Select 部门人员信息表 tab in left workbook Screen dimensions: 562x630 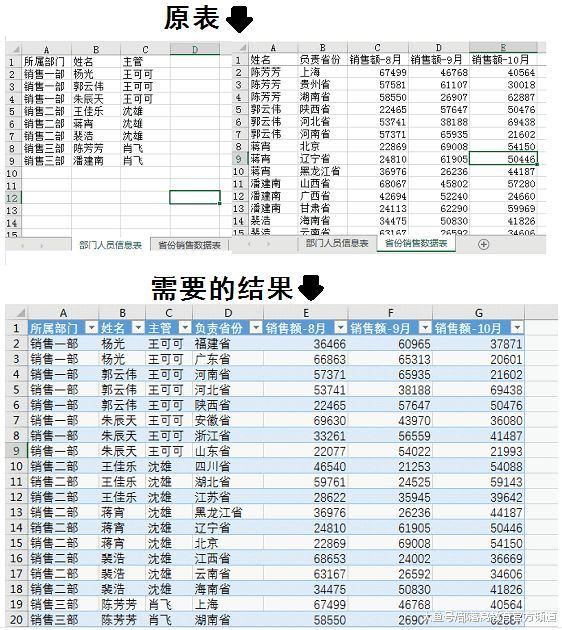click(110, 245)
